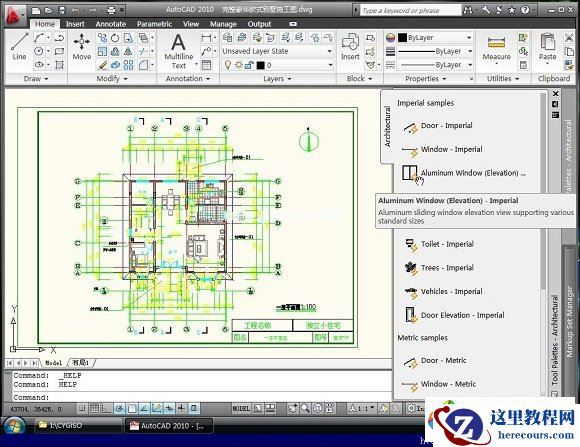Click the Insert block icon
580x447 pixels.
(x=350, y=47)
